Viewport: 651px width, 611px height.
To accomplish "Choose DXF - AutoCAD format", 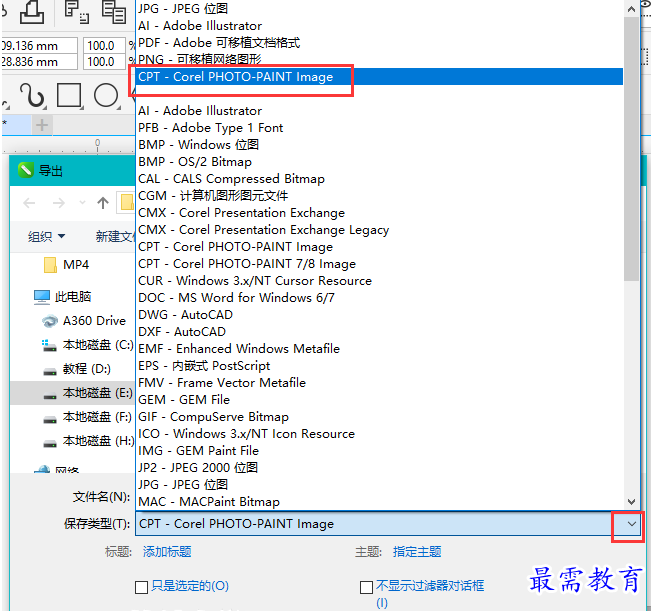I will click(x=379, y=332).
